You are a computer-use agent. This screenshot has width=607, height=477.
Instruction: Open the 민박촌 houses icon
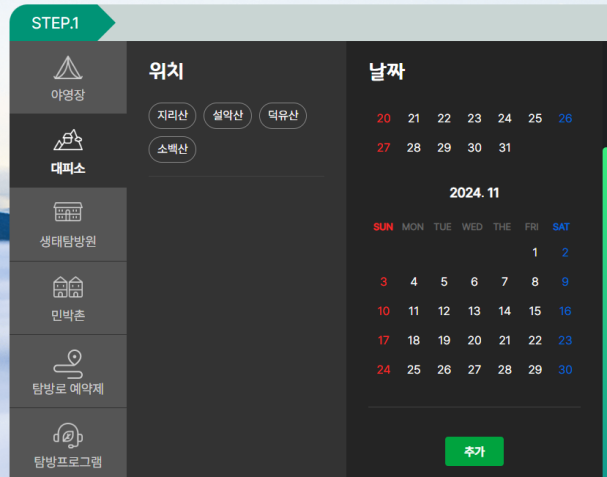[68, 287]
